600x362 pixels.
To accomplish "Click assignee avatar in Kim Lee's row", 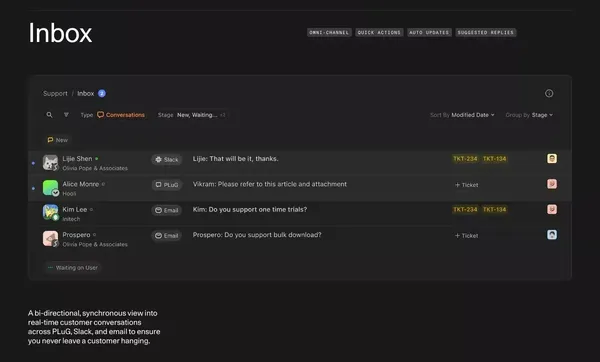I will pyautogui.click(x=552, y=209).
